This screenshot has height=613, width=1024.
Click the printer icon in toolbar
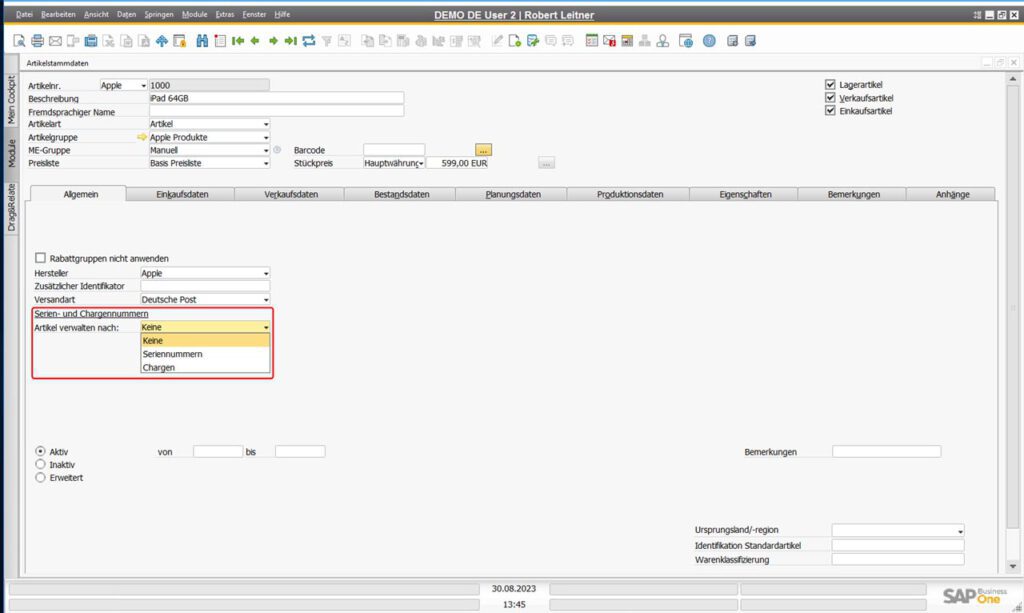(37, 41)
